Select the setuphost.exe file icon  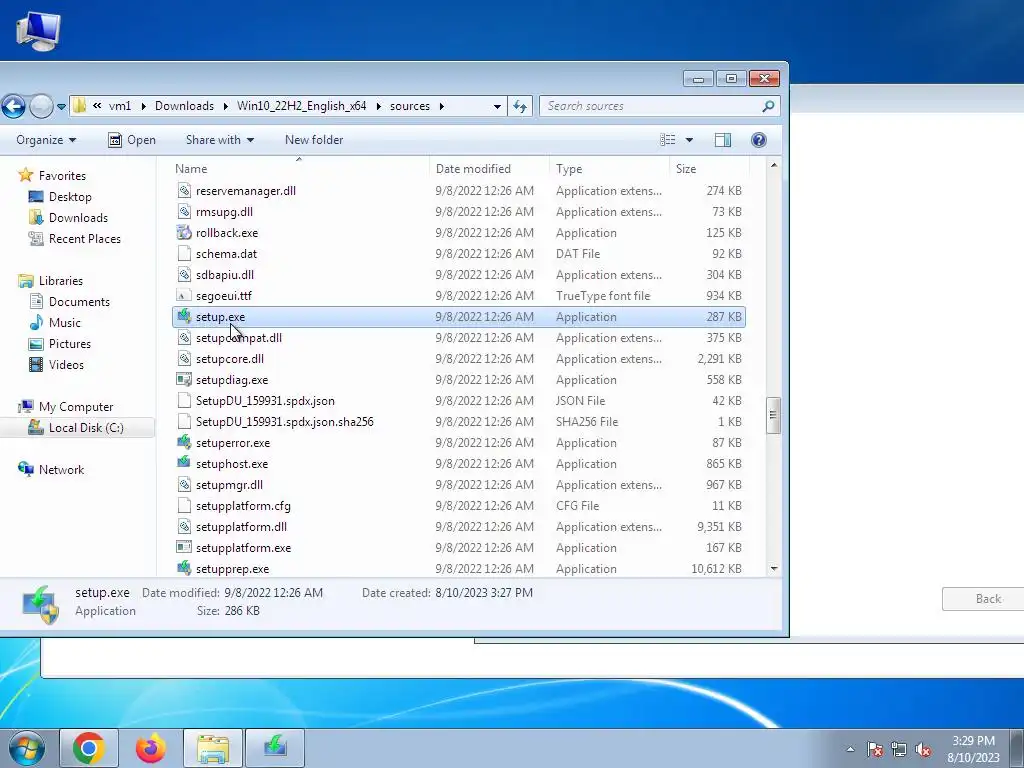[x=184, y=464]
